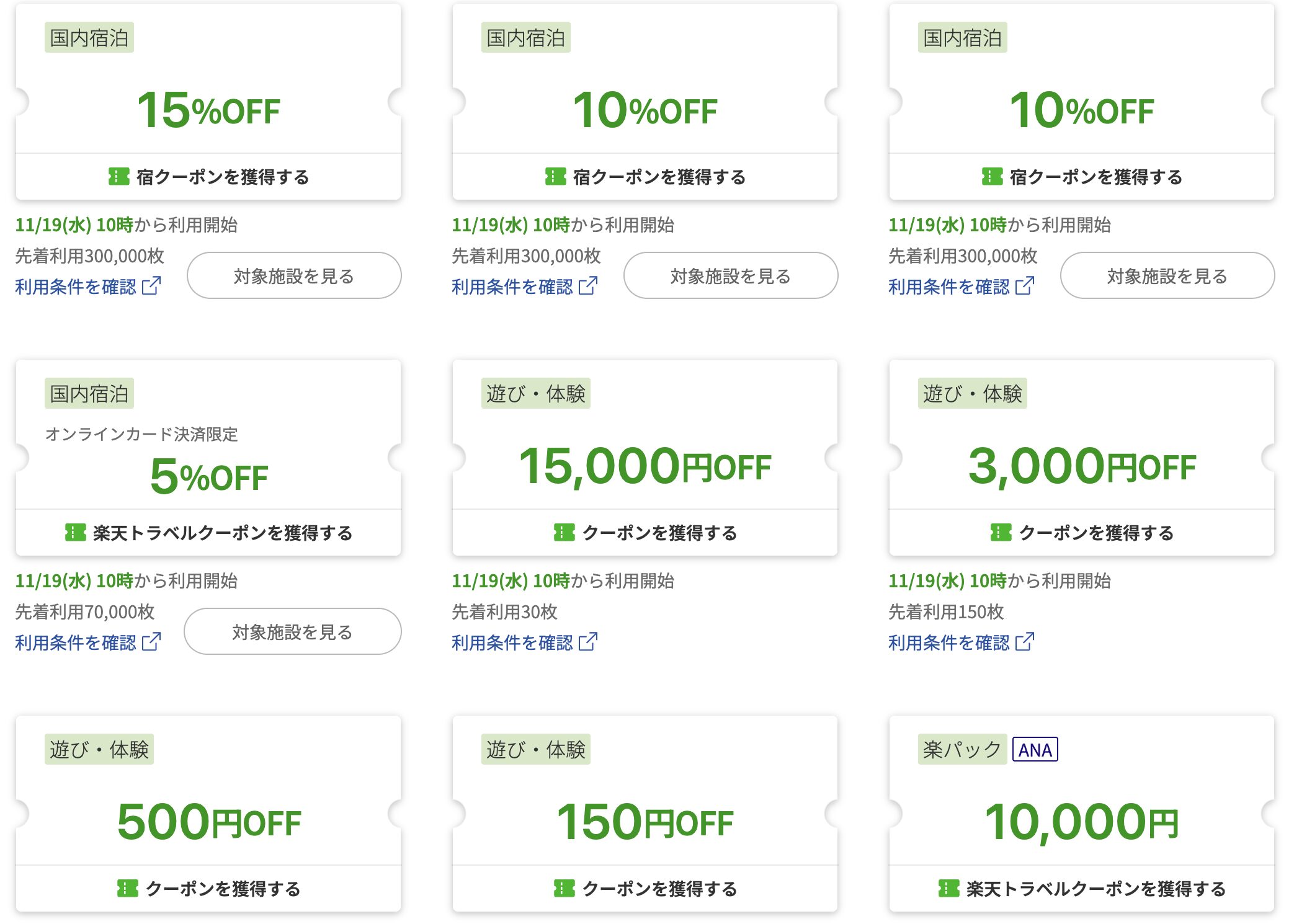Click ticket icon on 15,000円OFF coupon
Screen dimensions: 1294x924
[564, 533]
